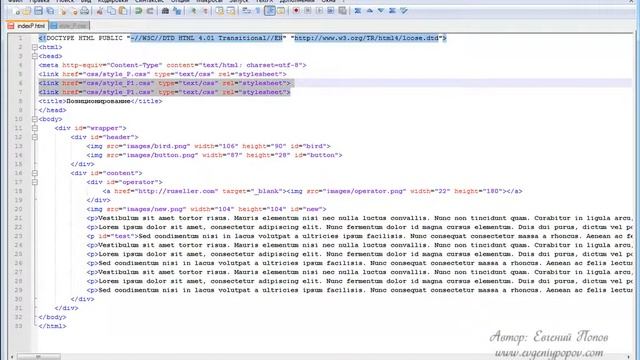Toggle synchronized horizontal scrolling
The height and width of the screenshot is (360, 640).
[x=231, y=11]
